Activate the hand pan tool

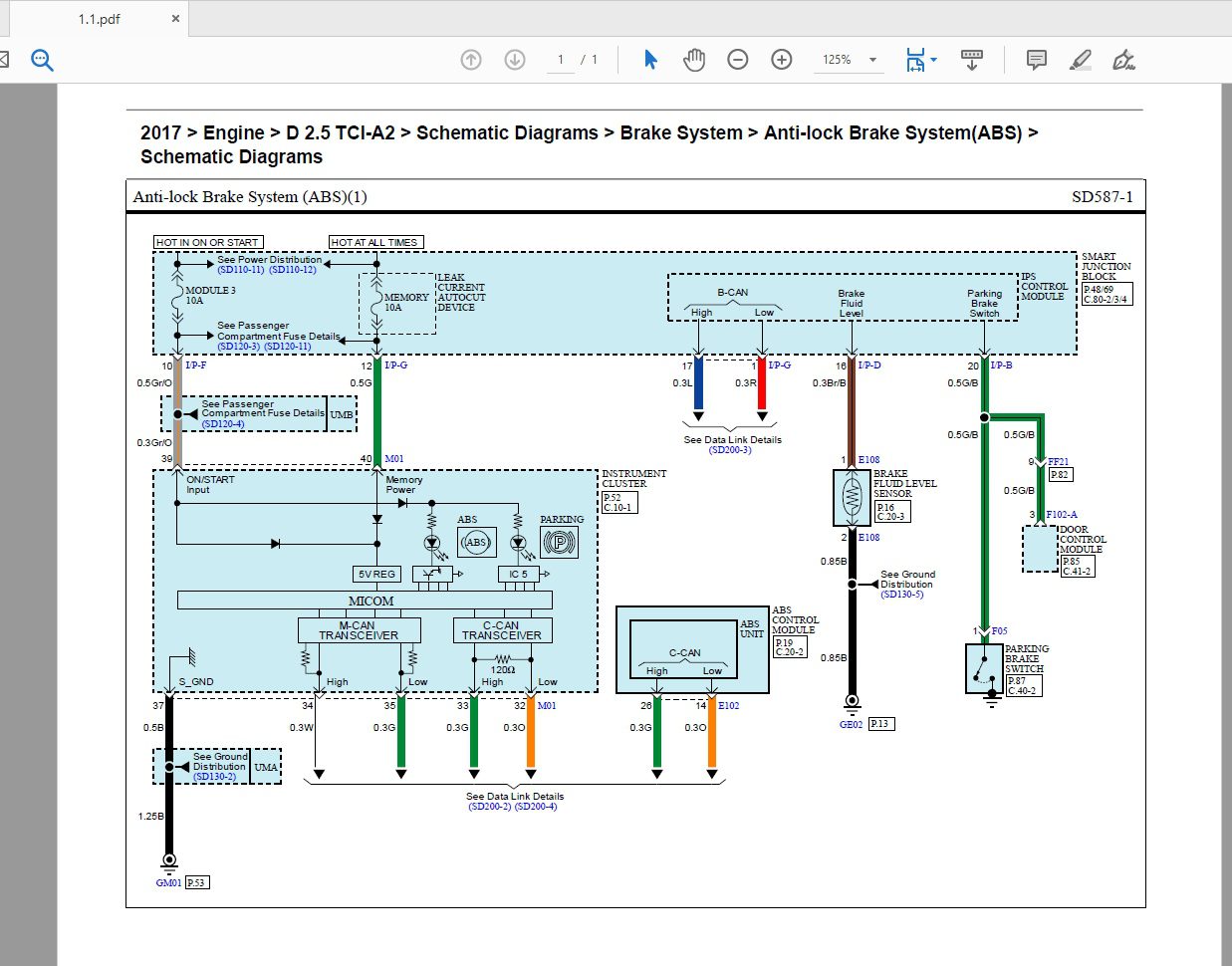(x=694, y=60)
